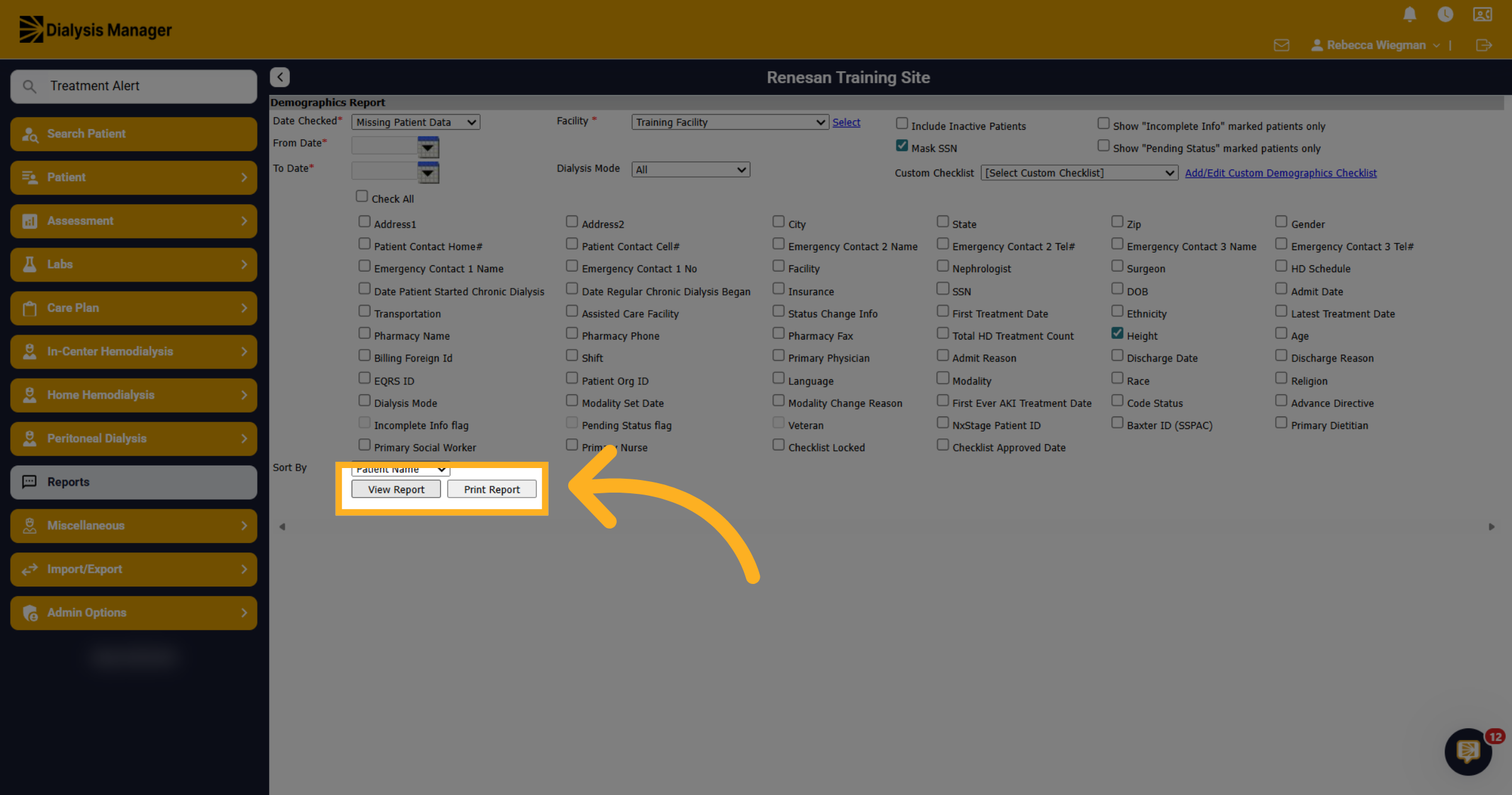Open Add/Edit Custom Demographics Checklist link

coord(1281,173)
